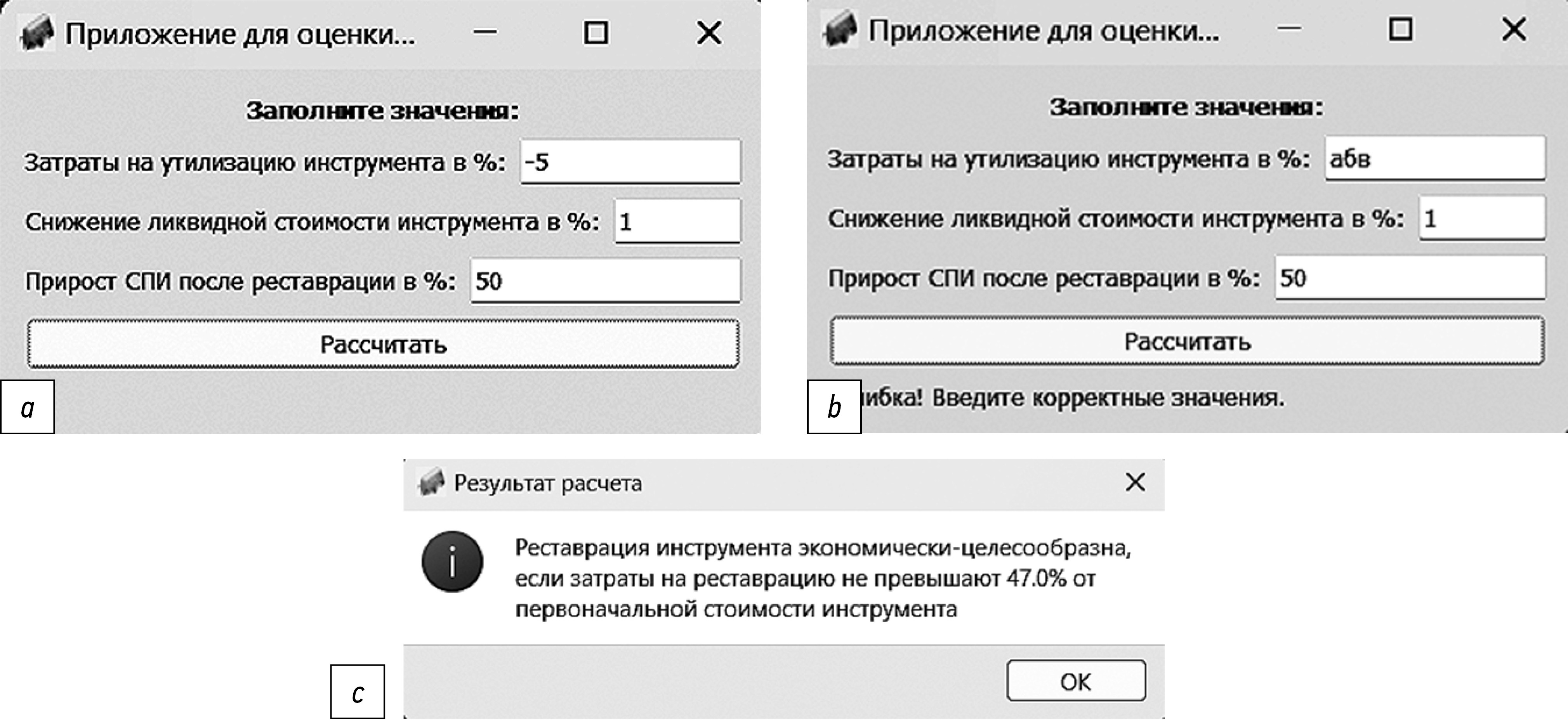This screenshot has width=1568, height=725.
Task: Click the app icon in window b's title bar
Action: click(x=840, y=30)
